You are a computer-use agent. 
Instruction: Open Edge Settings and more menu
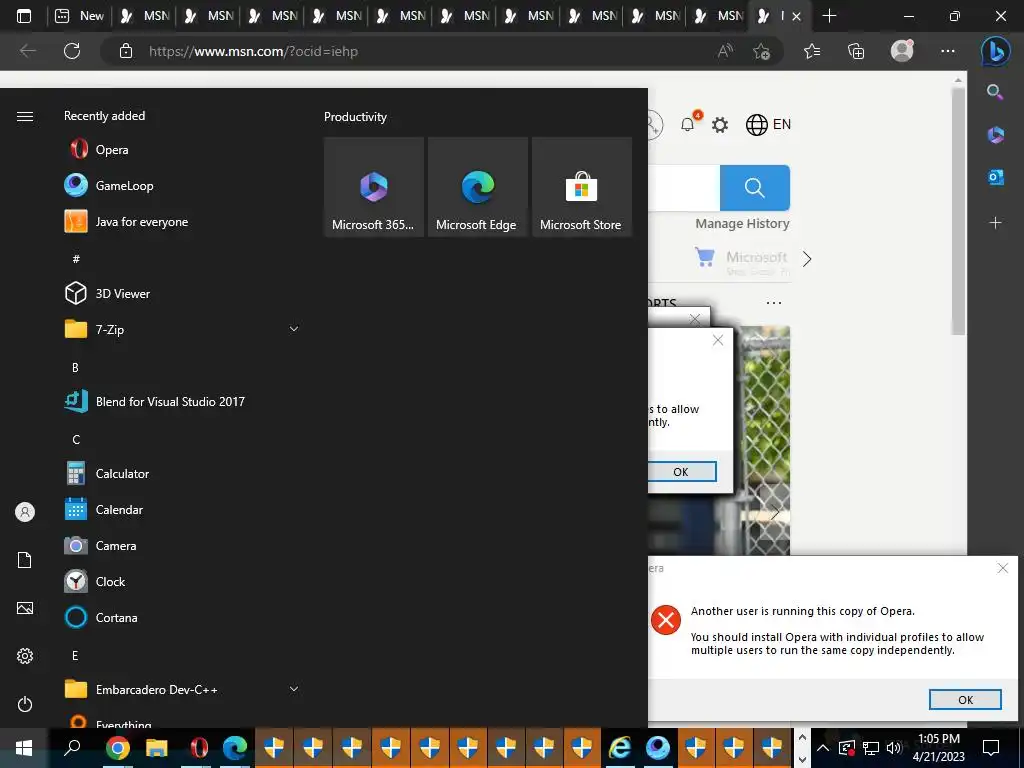pos(948,51)
